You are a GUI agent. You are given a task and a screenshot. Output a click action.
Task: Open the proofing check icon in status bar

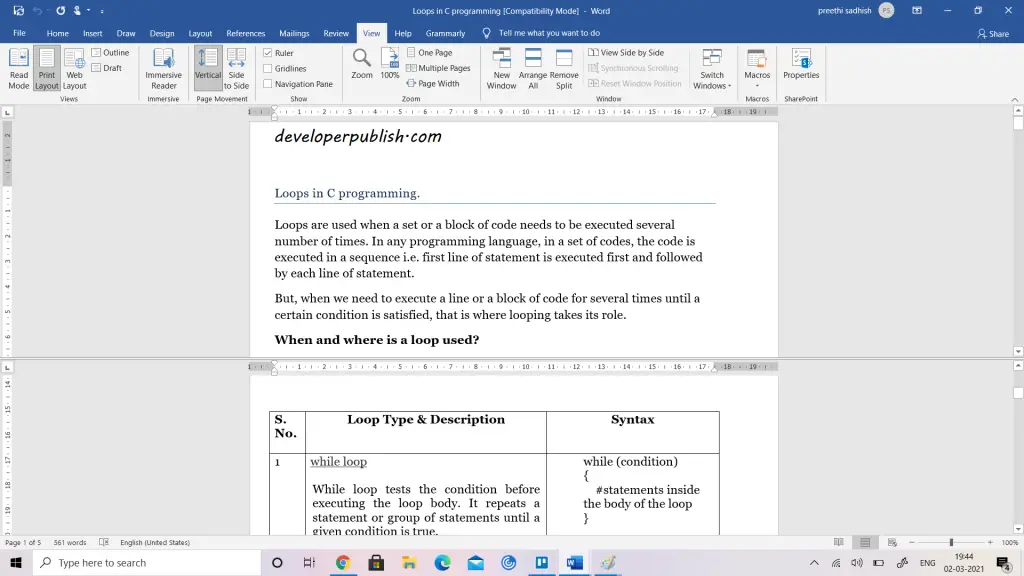click(103, 542)
